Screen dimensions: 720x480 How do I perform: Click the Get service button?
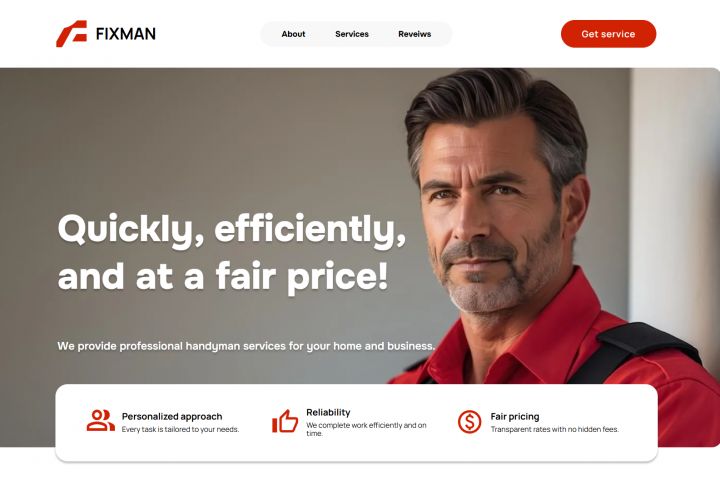(x=608, y=34)
